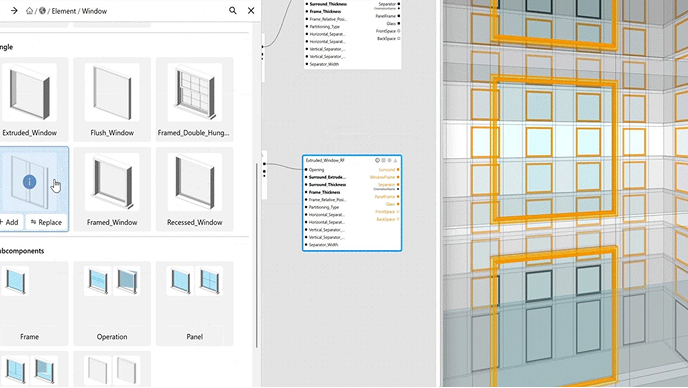Click the Extruded_Window_RF node title
This screenshot has height=388, width=688.
(x=325, y=160)
